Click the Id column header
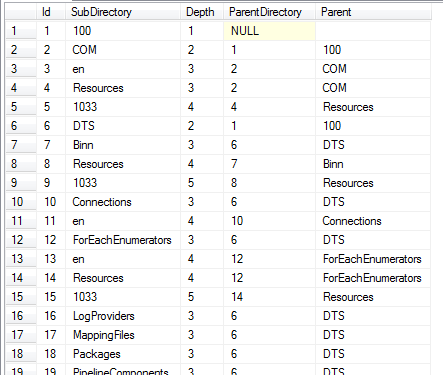Viewport: 443px width, 375px height. (51, 12)
